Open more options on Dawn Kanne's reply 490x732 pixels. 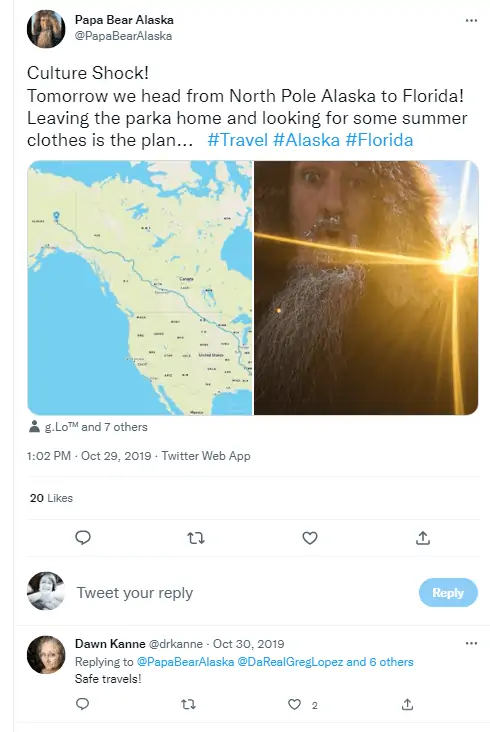tap(471, 643)
